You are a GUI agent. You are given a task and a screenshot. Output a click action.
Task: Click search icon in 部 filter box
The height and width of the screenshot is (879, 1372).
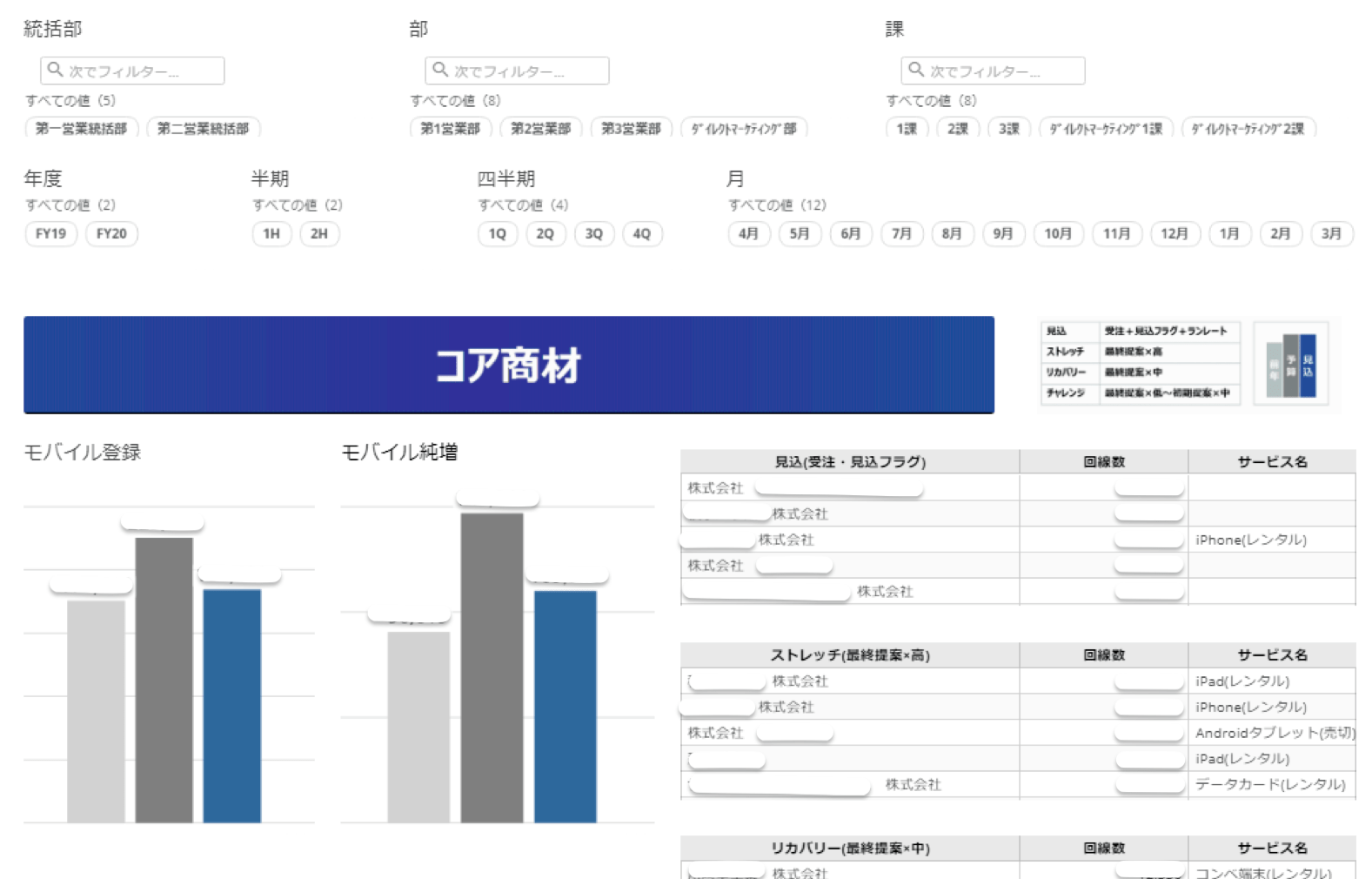point(440,70)
